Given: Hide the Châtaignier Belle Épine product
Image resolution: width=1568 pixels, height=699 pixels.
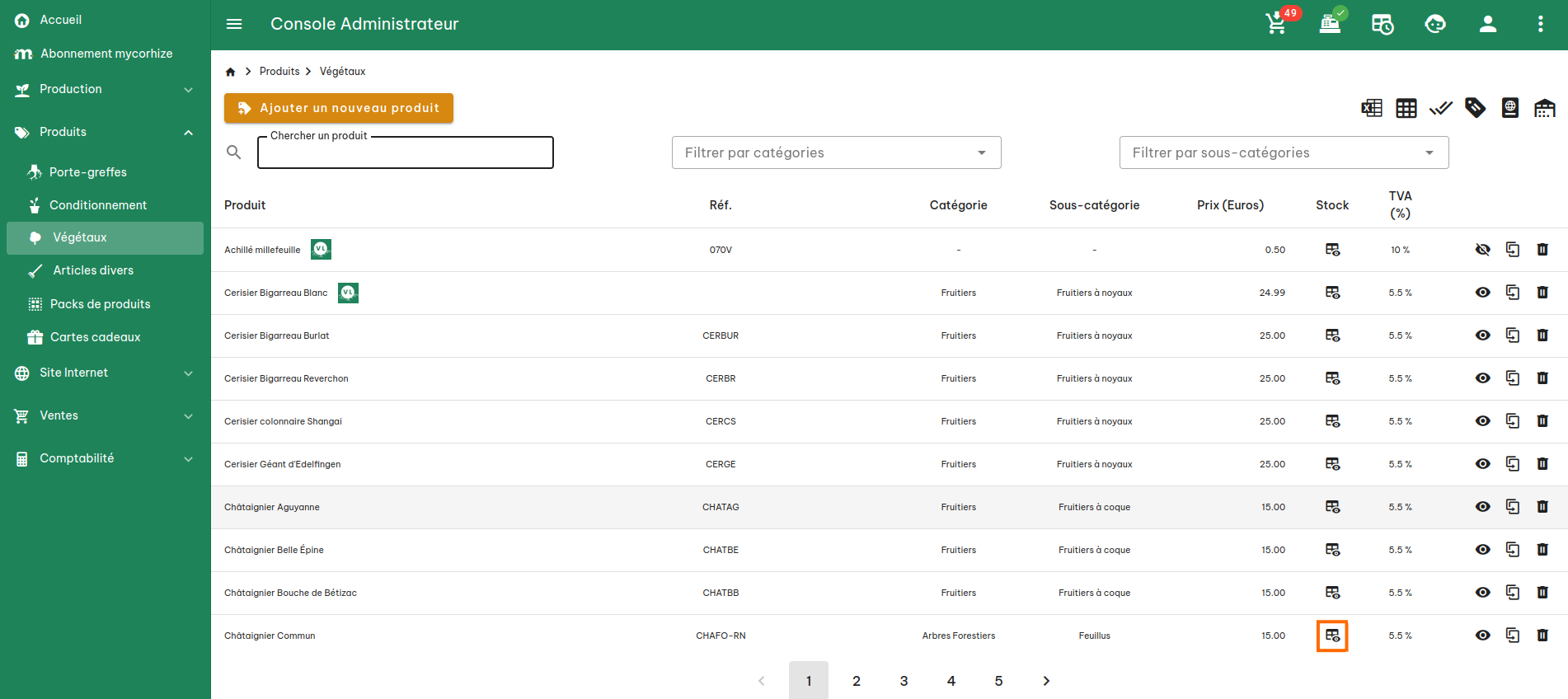Looking at the screenshot, I should coord(1482,550).
